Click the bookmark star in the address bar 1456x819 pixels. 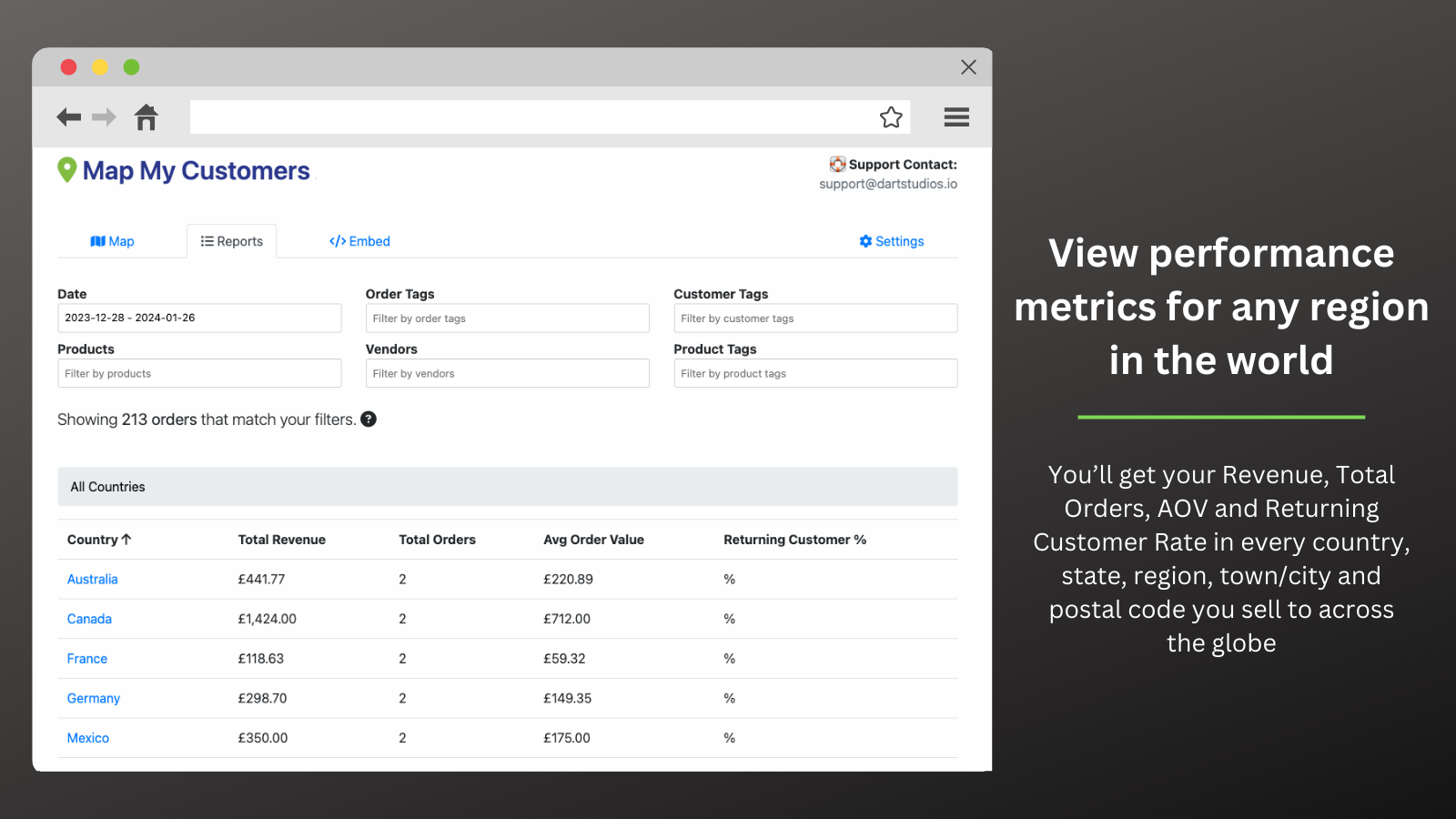891,116
